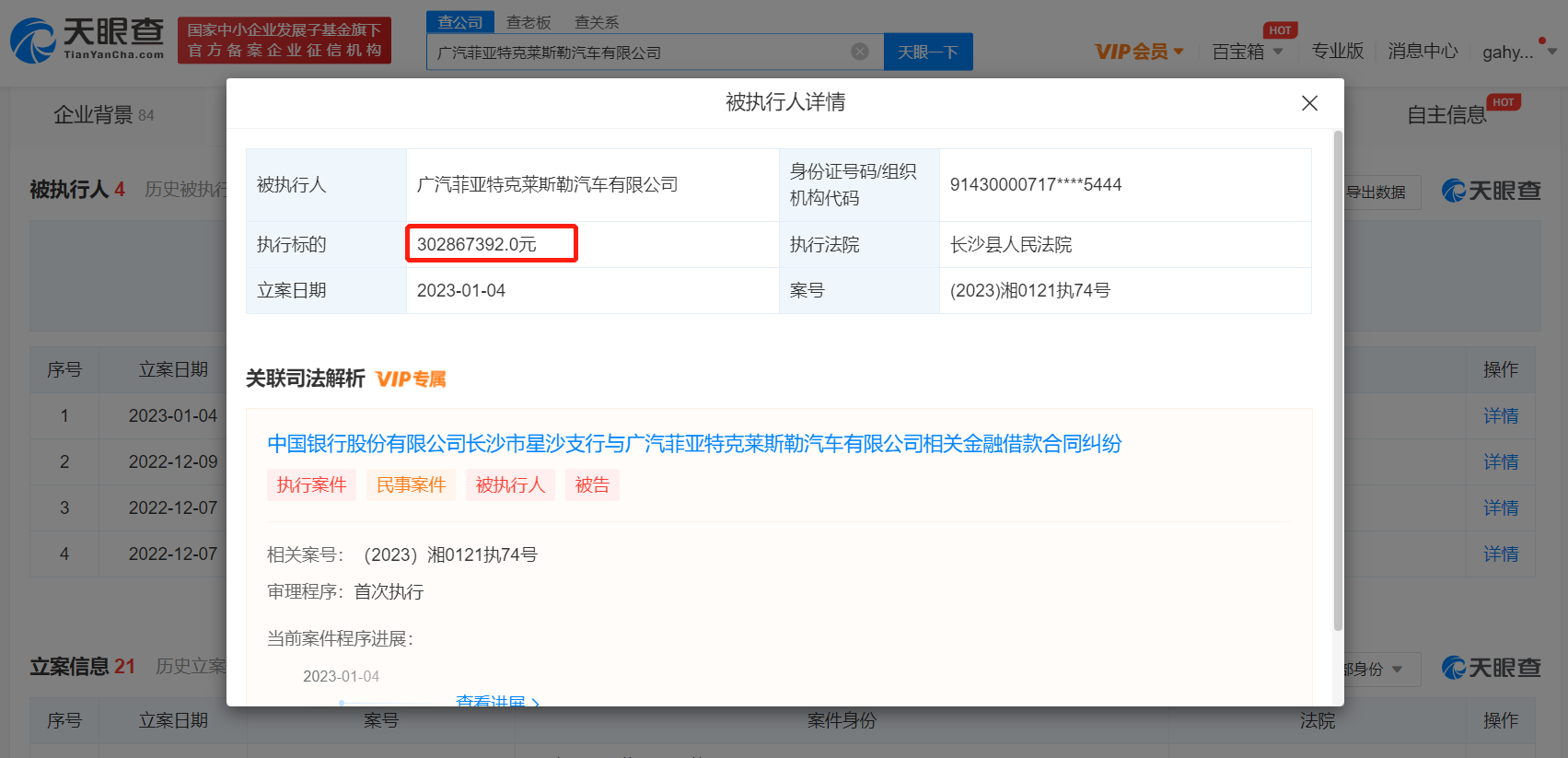
Task: Click the case number (2023)湘0121执74号 in the table
Action: point(1030,291)
